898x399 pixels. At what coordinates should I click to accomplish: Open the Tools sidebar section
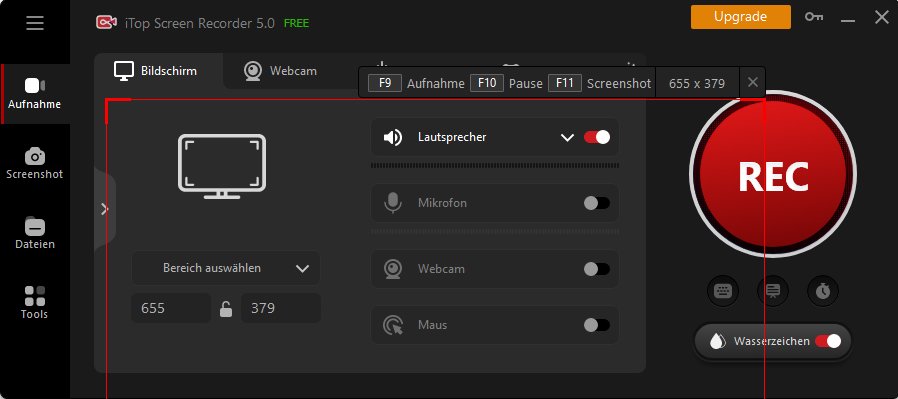point(34,303)
